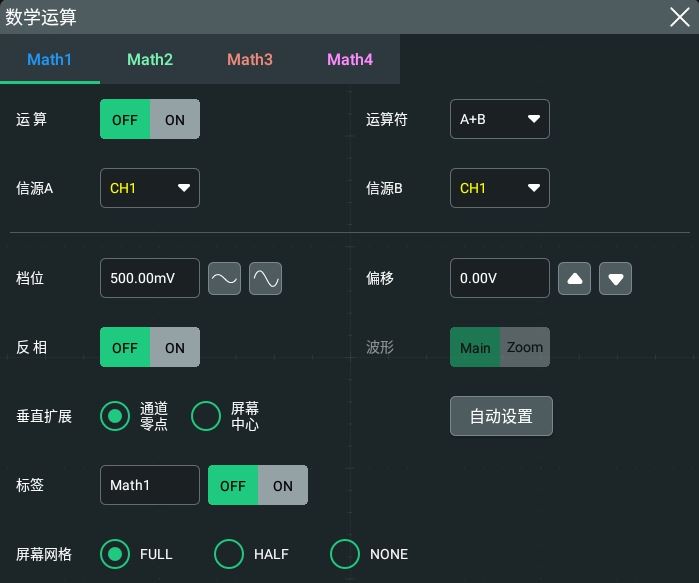Close the 数学运算 dialog
The image size is (699, 583).
click(679, 17)
